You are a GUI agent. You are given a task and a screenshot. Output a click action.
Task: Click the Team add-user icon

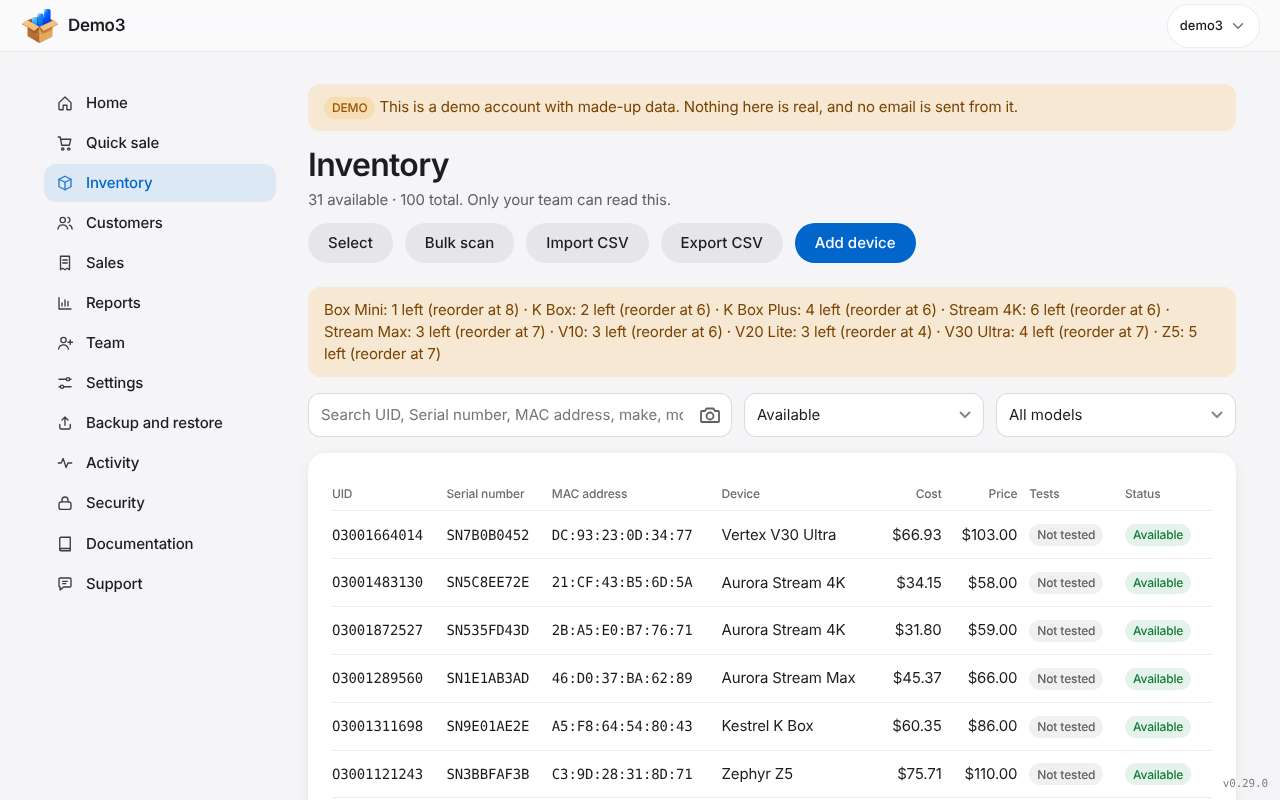(65, 343)
